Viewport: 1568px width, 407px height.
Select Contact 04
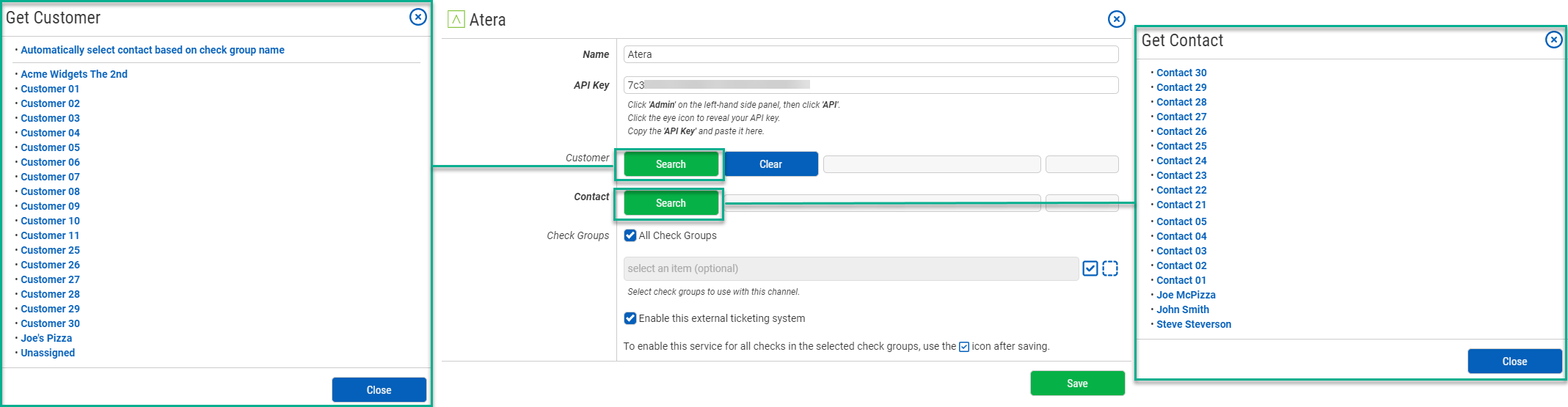pos(1181,236)
